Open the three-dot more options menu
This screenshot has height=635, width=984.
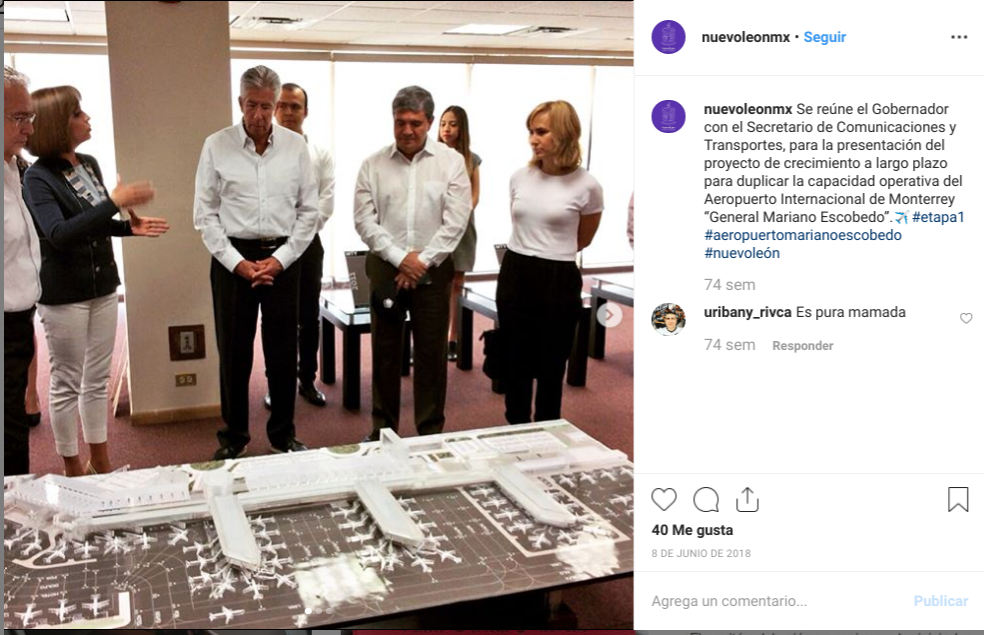pyautogui.click(x=959, y=37)
